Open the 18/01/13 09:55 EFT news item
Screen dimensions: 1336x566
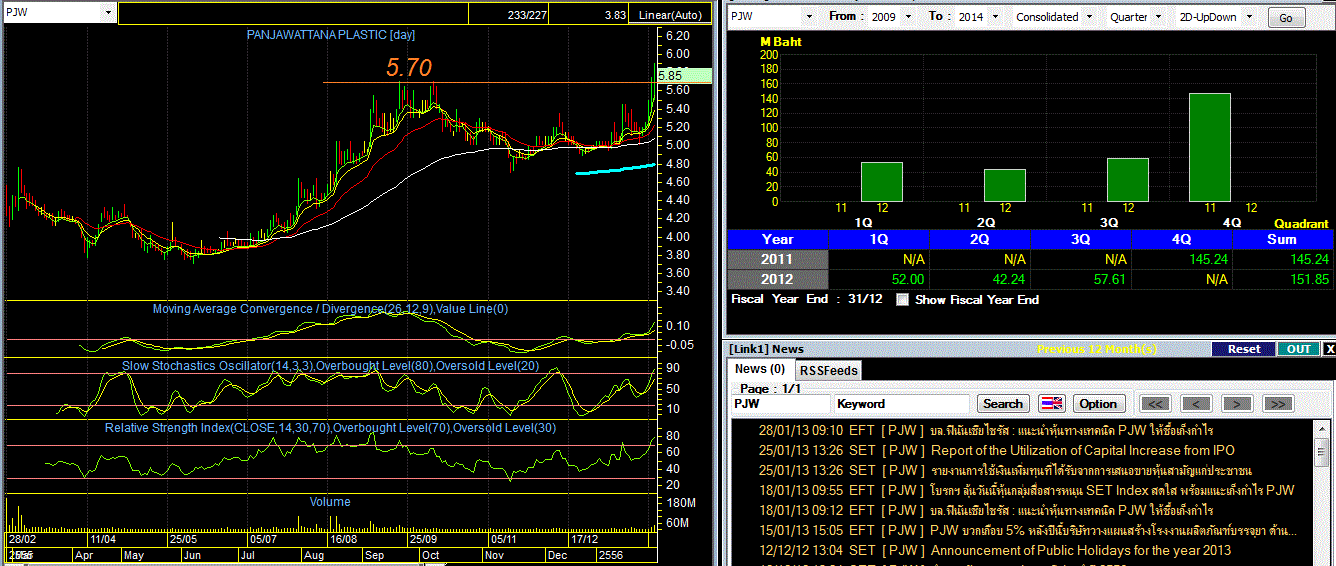1027,490
